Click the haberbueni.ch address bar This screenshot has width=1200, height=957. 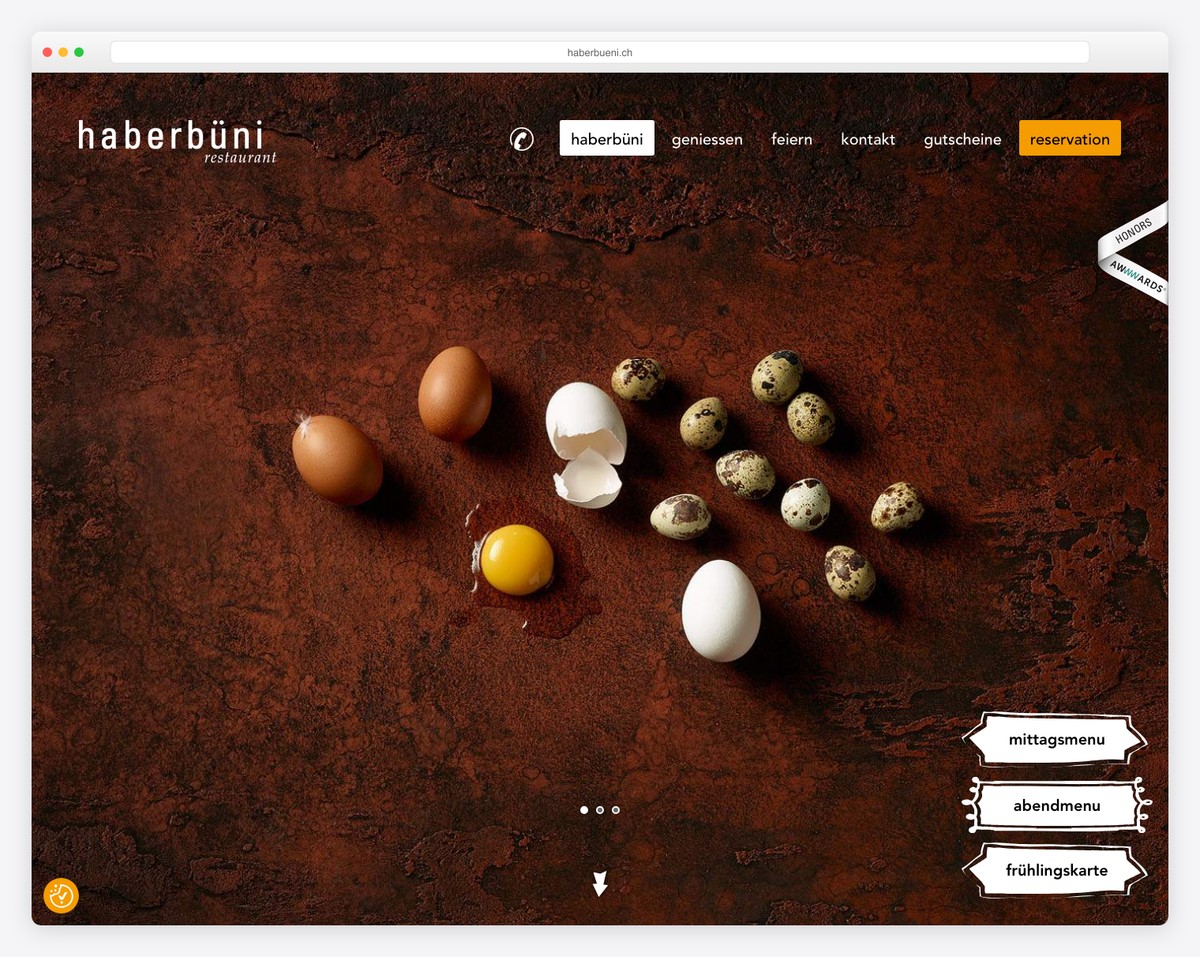[600, 52]
